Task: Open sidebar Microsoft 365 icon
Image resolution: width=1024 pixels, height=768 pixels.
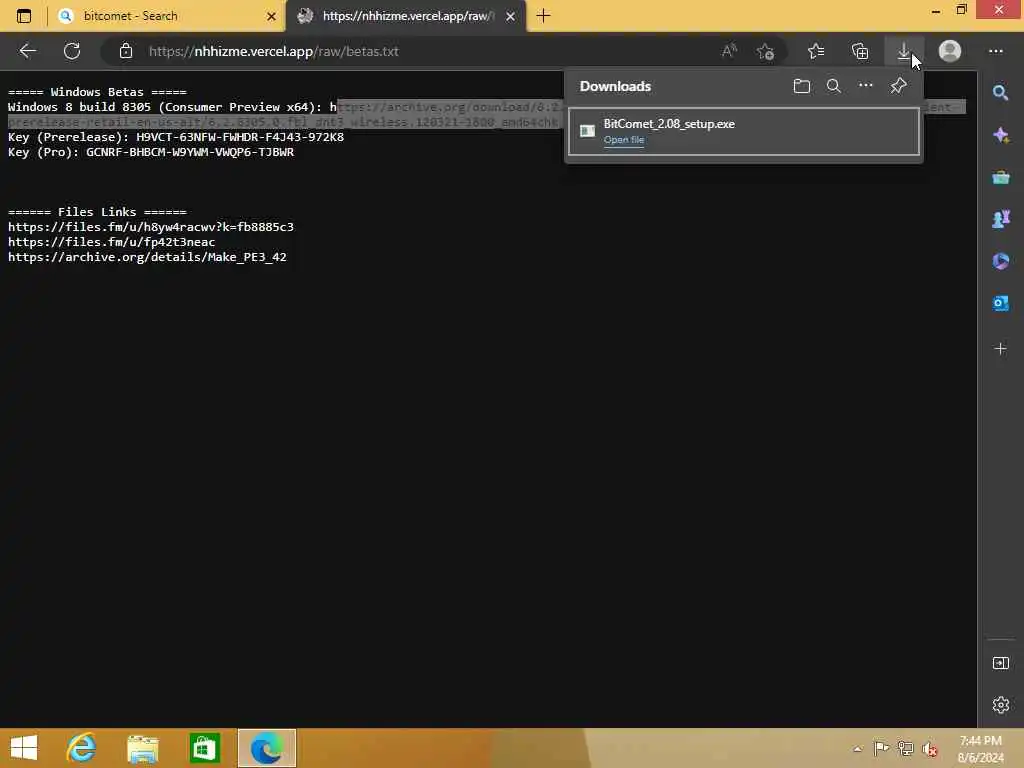Action: pyautogui.click(x=1000, y=261)
